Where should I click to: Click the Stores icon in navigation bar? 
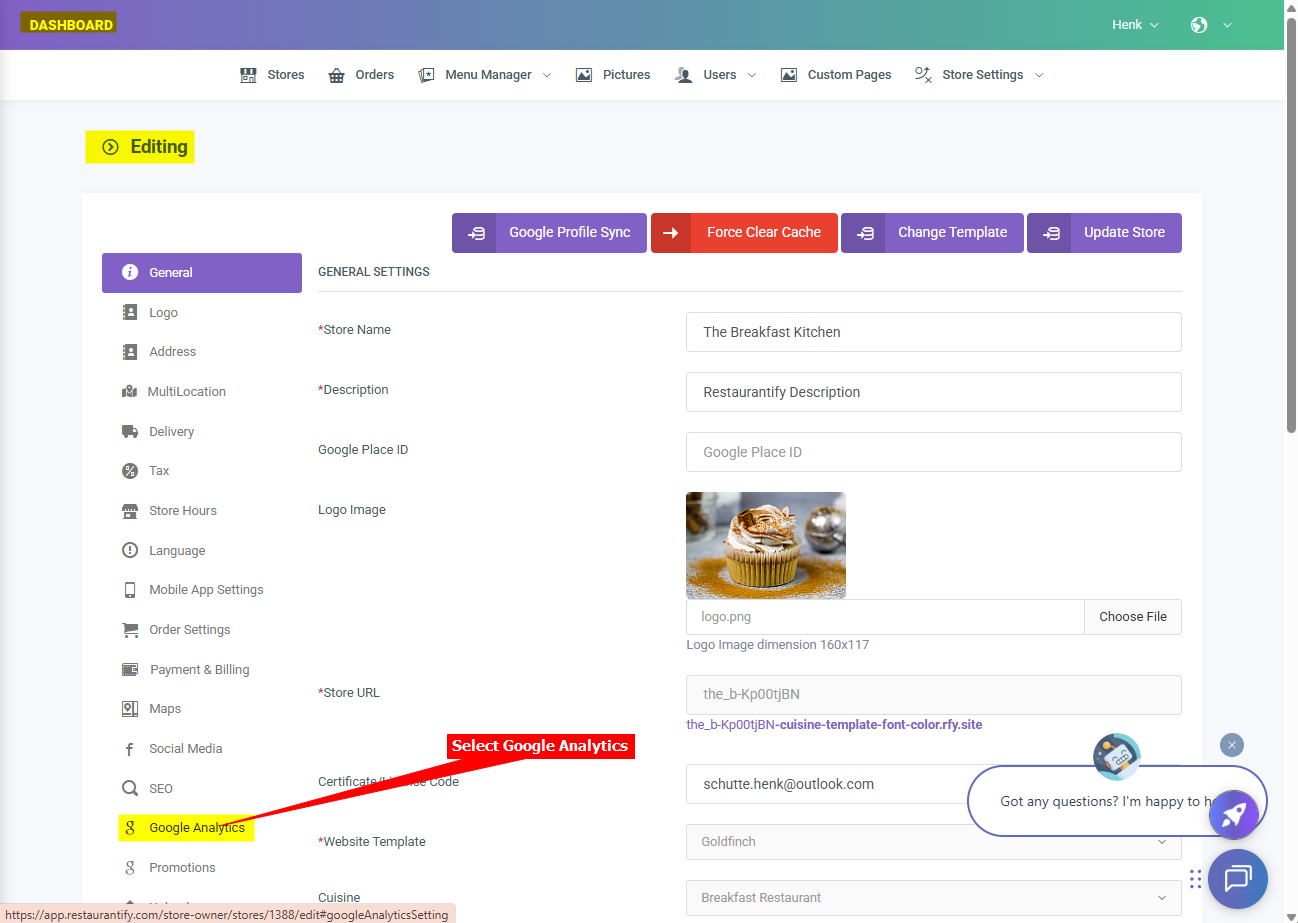(x=248, y=75)
